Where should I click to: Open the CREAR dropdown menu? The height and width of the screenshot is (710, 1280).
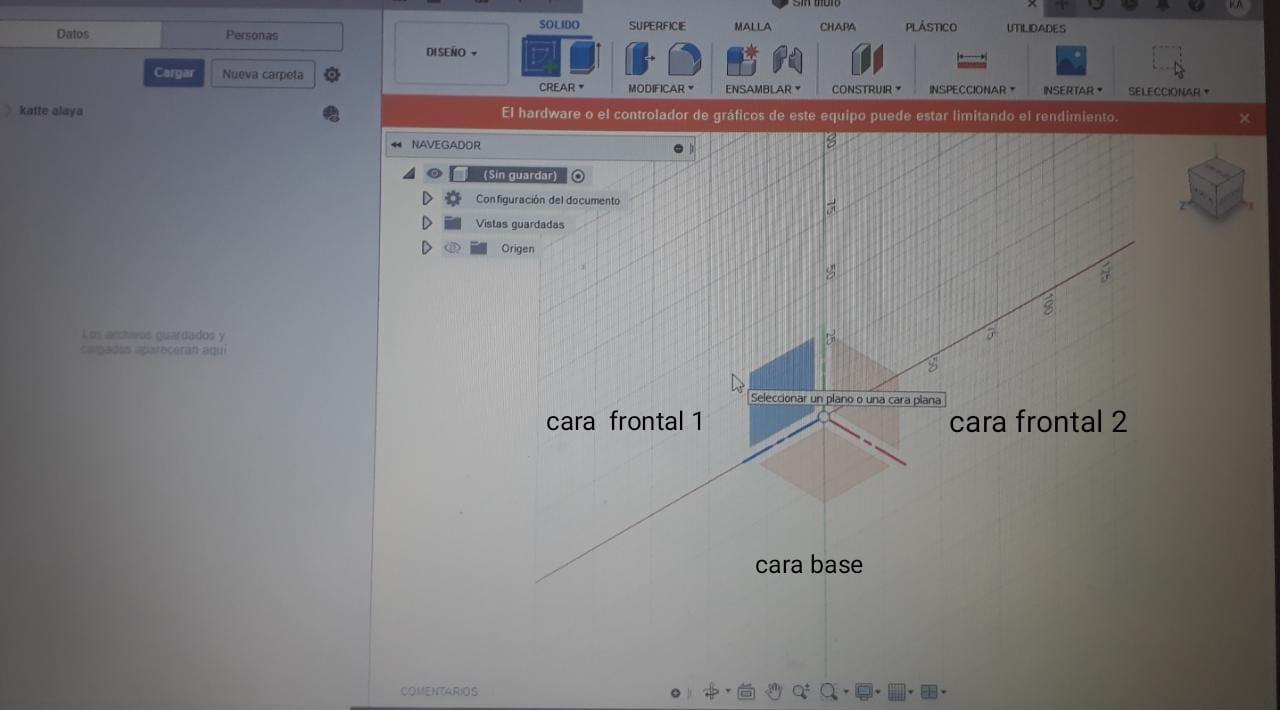click(x=561, y=88)
